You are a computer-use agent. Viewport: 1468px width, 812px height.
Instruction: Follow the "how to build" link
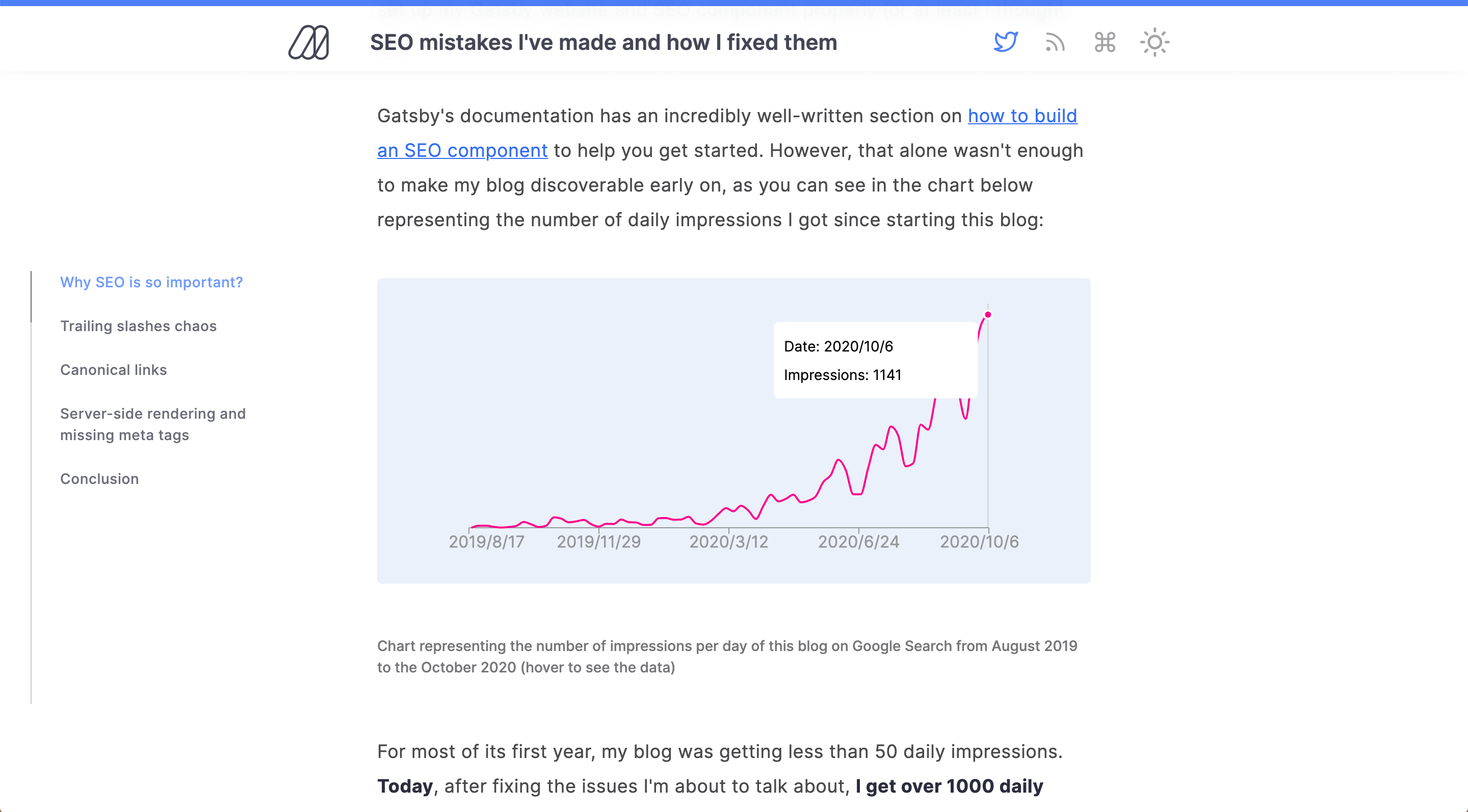point(1023,116)
